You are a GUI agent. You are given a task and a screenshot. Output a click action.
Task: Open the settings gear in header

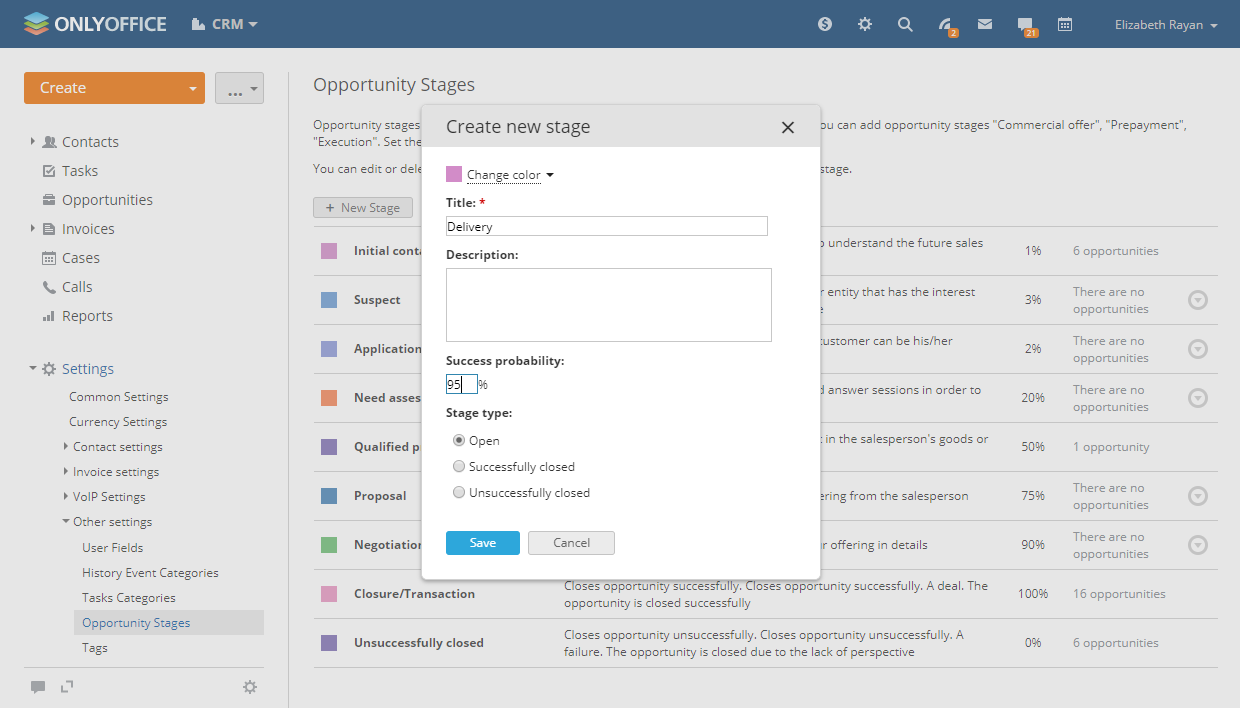tap(865, 24)
